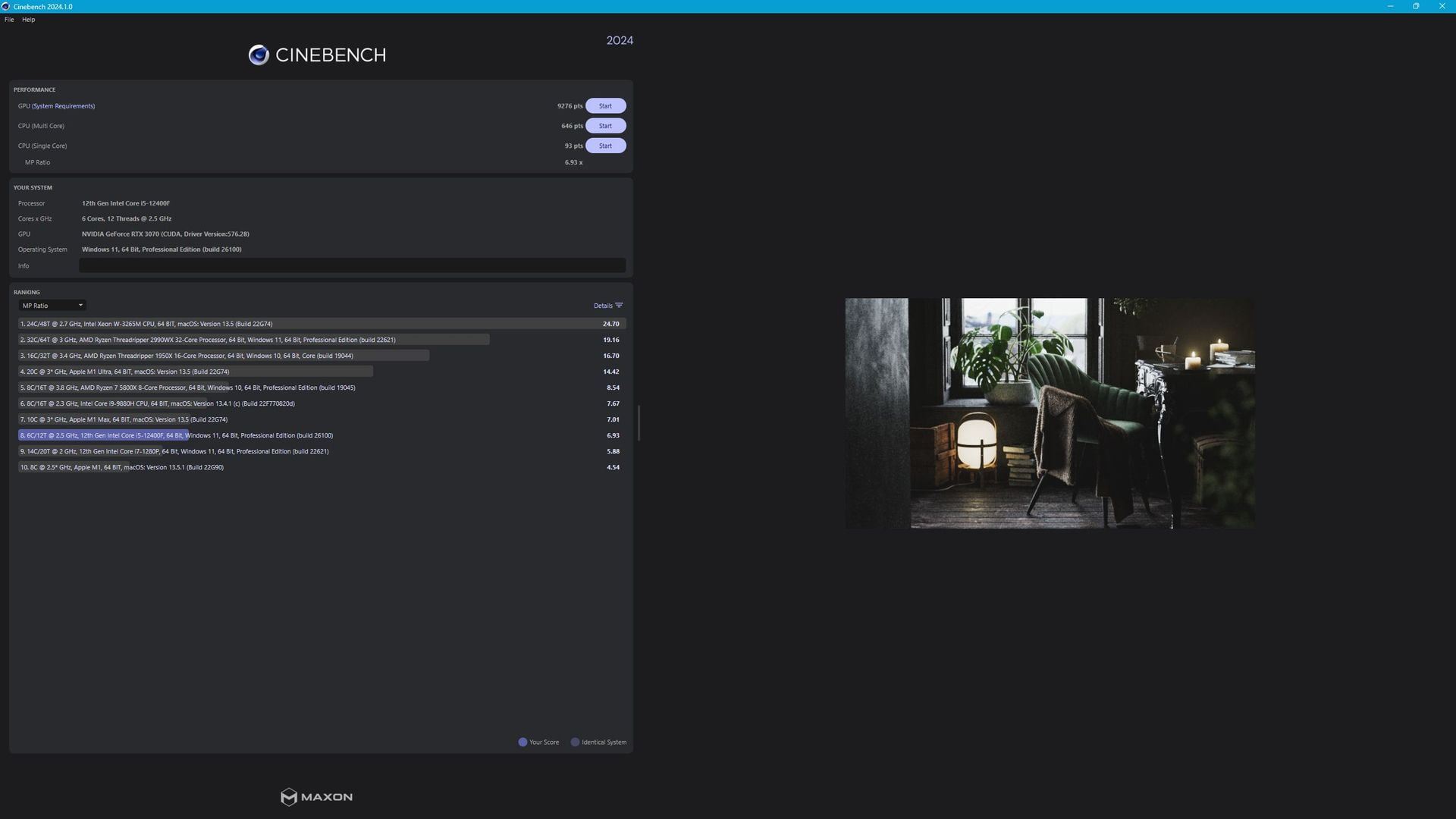Minimize the Cinebench window
The image size is (1456, 819).
1390,6
